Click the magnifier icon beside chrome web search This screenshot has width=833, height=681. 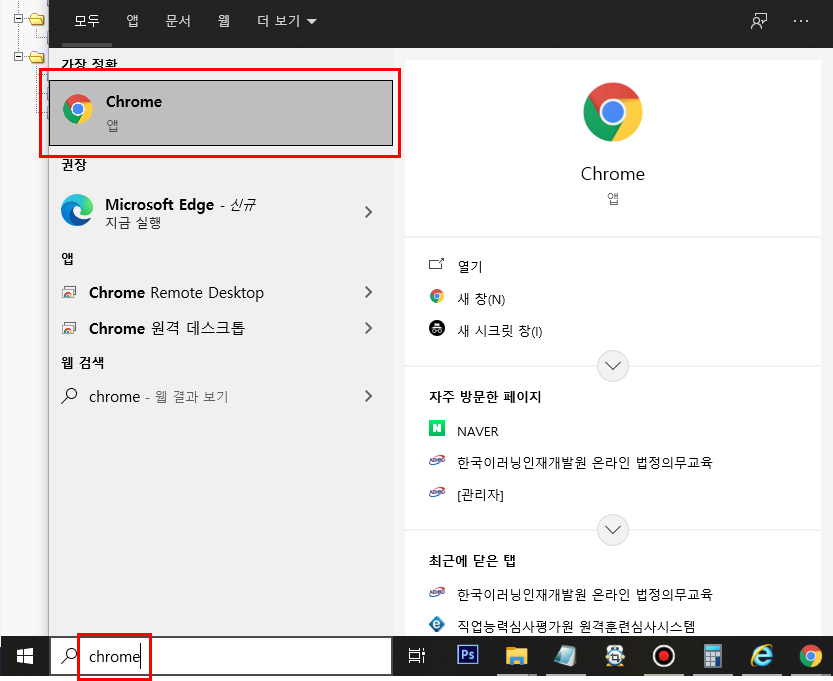pos(69,396)
